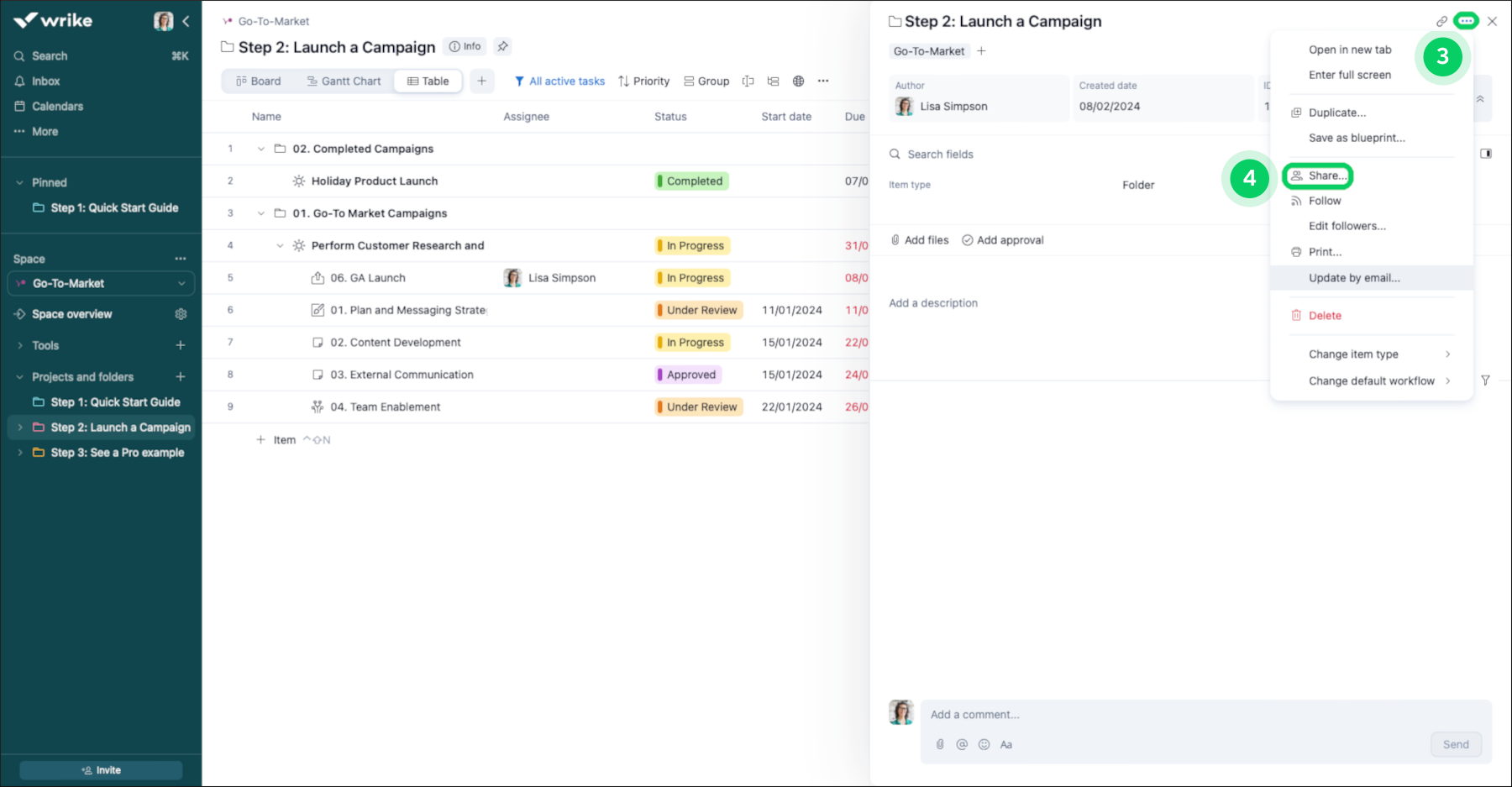This screenshot has height=787, width=1512.
Task: Collapse the 02. Completed Campaigns group
Action: 260,149
